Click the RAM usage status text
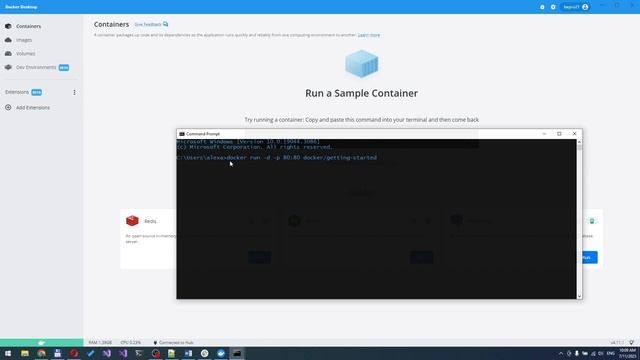The width and height of the screenshot is (640, 360). (x=100, y=342)
